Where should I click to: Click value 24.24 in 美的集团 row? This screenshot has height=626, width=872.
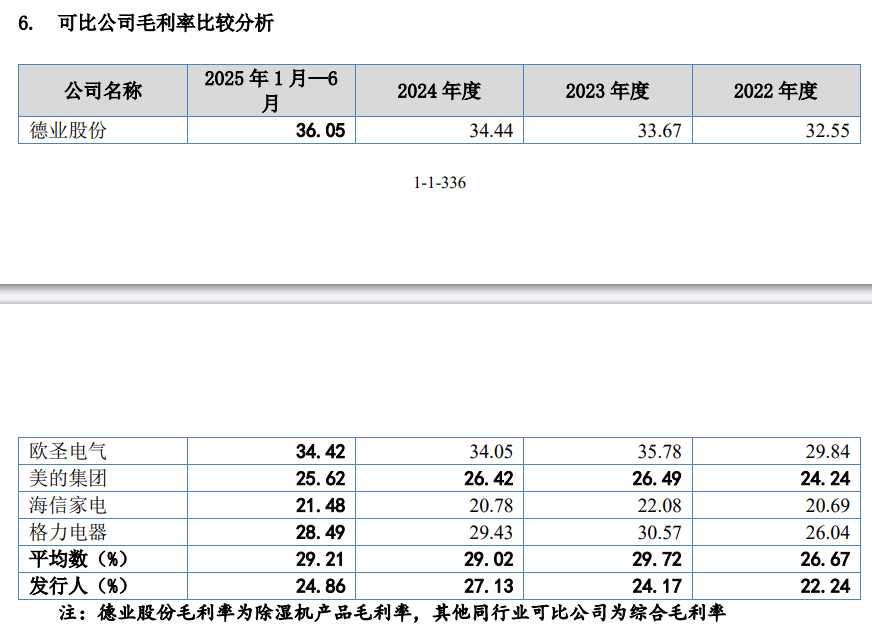(x=825, y=478)
